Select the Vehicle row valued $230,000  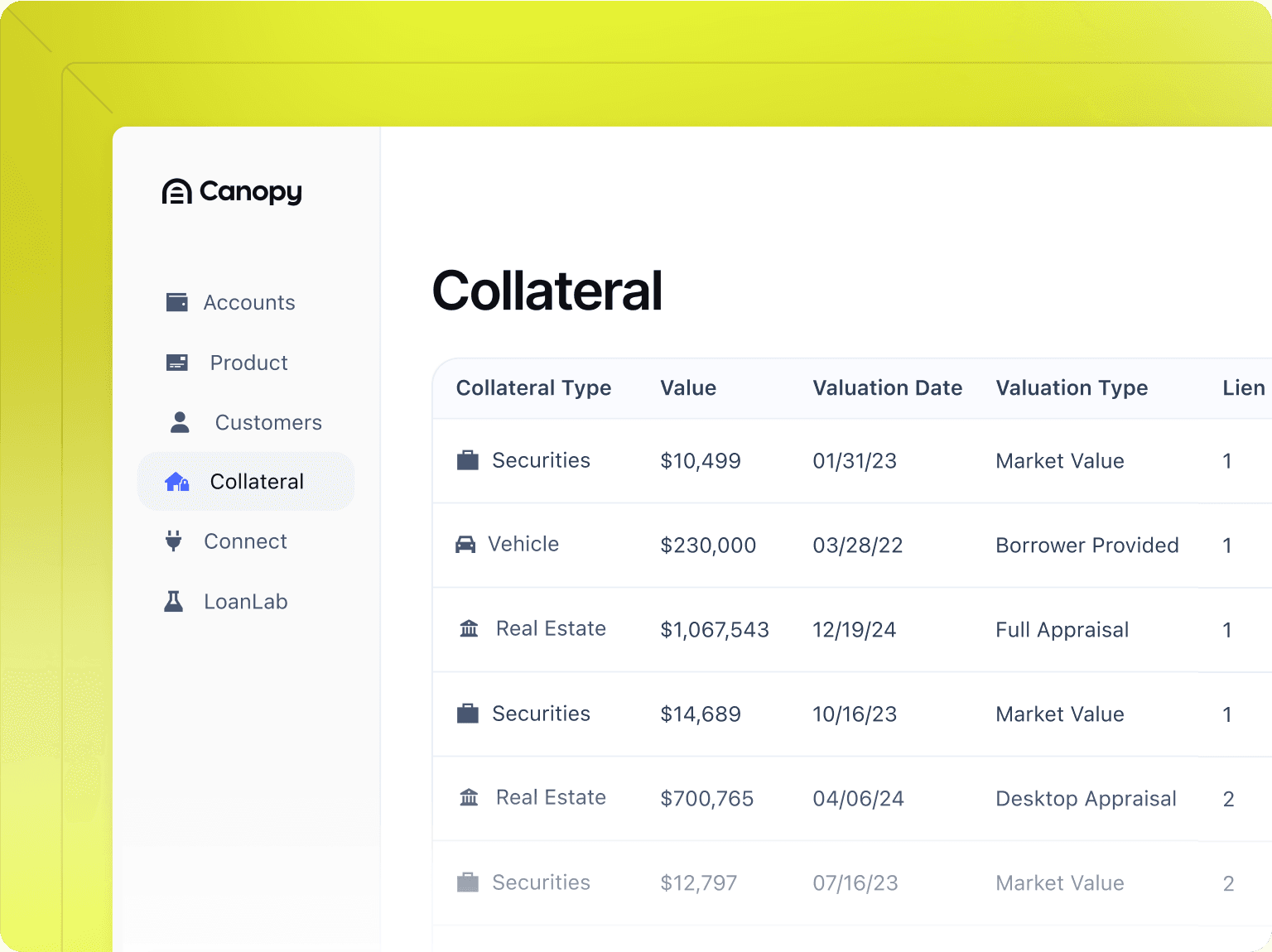[828, 546]
